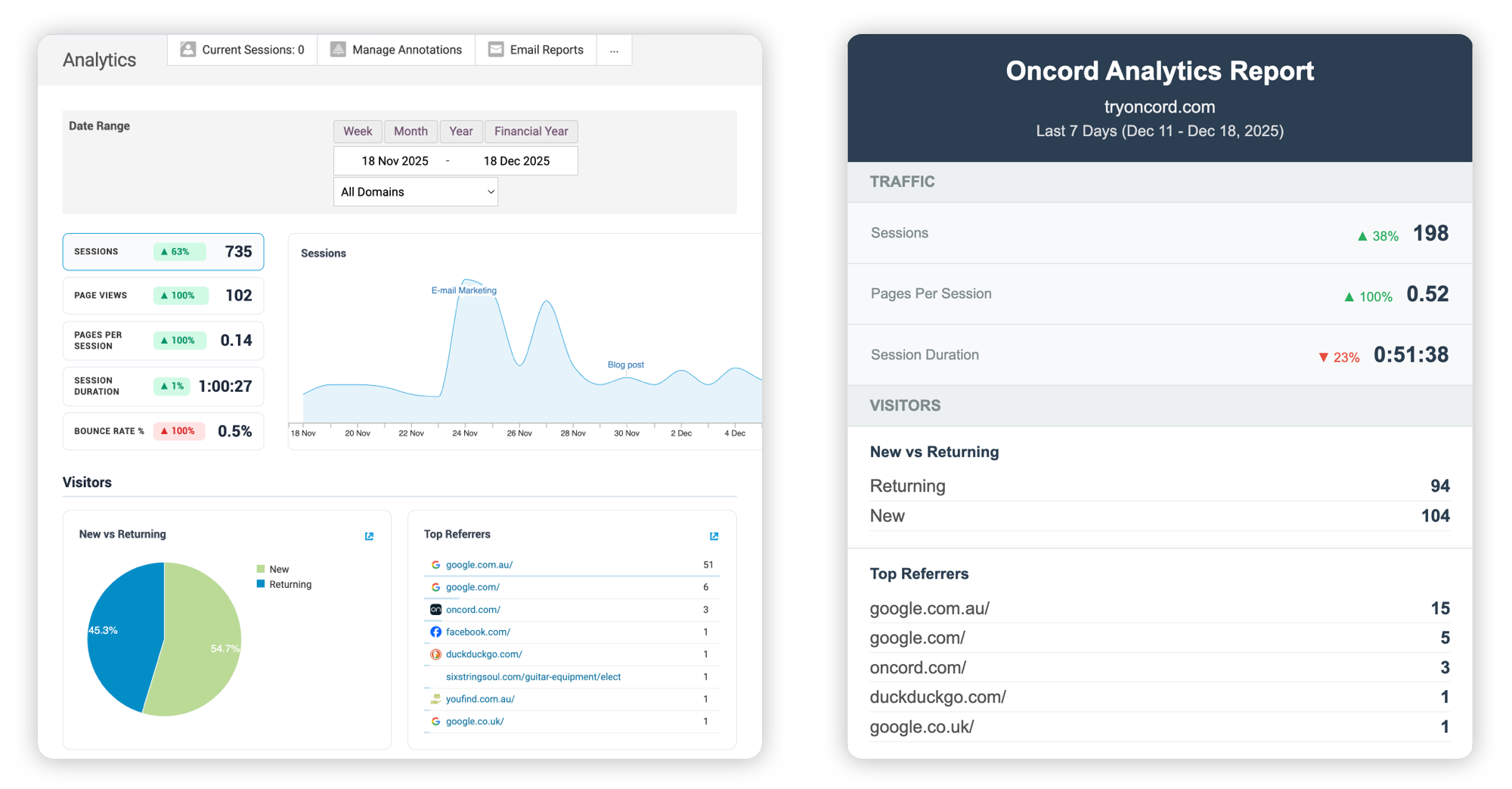
Task: Select the Page Views metric card
Action: 163,296
